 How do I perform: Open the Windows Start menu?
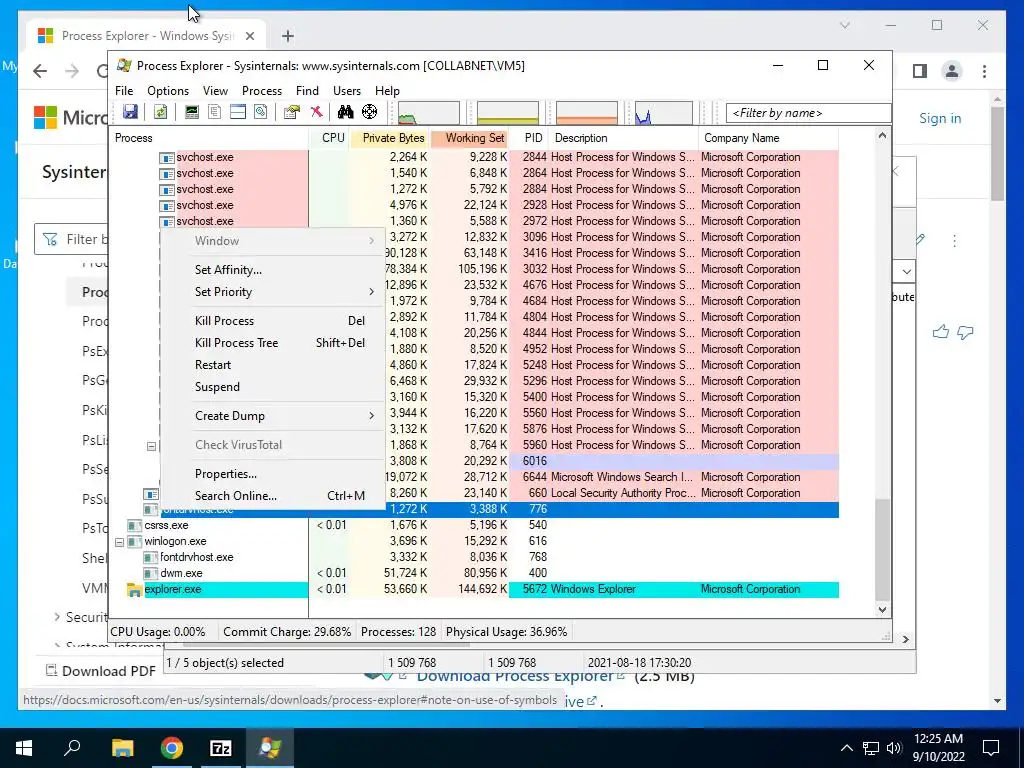[x=24, y=748]
